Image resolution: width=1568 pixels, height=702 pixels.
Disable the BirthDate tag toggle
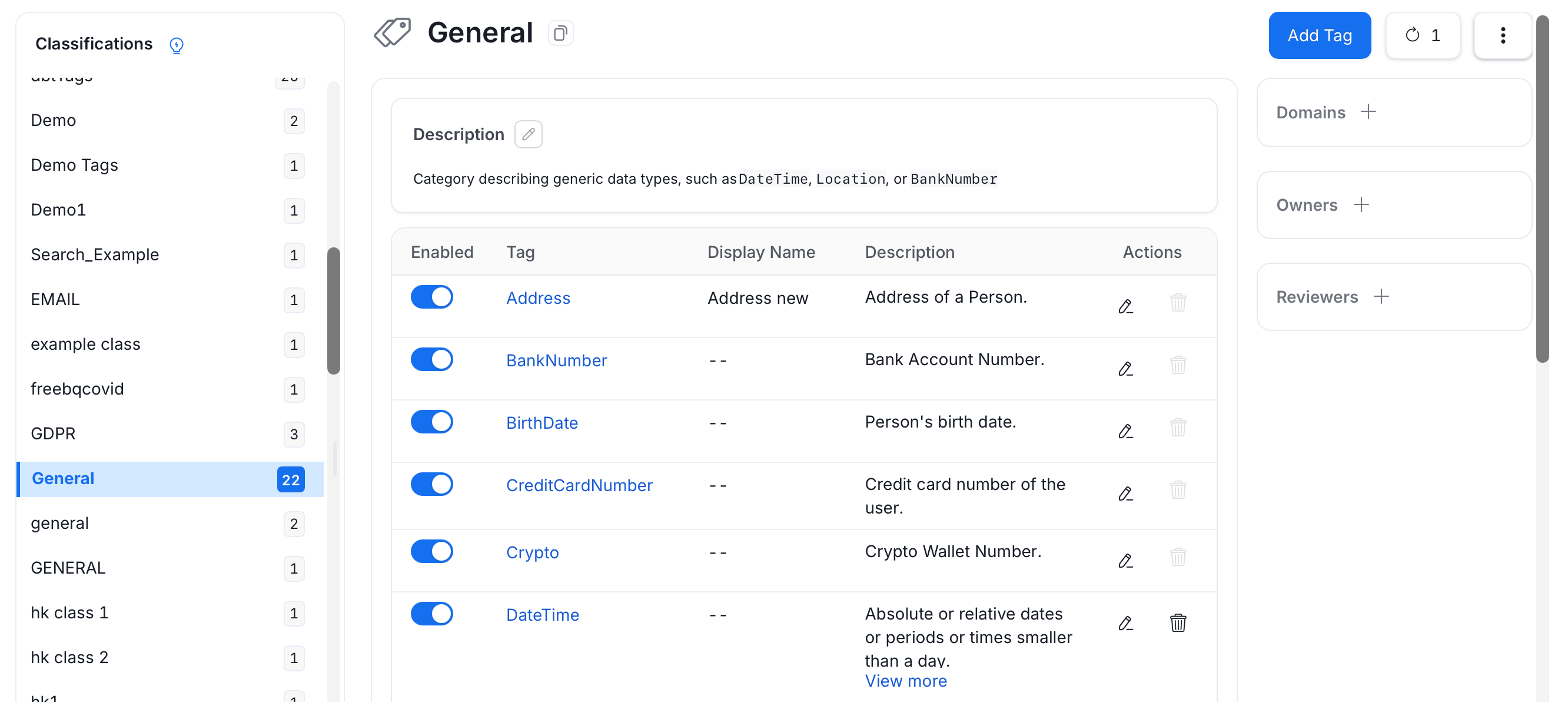tap(431, 422)
